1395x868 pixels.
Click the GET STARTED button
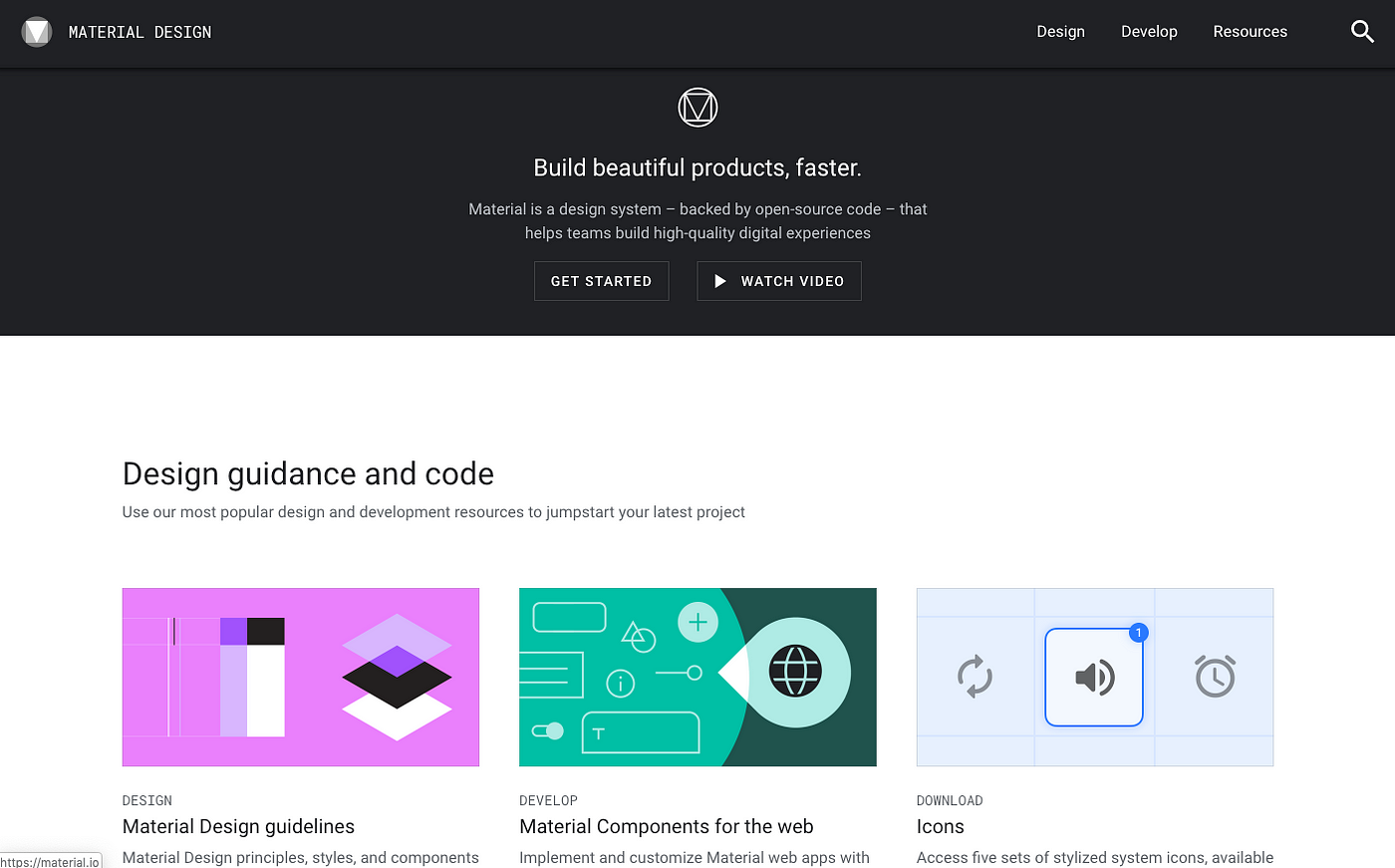point(601,281)
